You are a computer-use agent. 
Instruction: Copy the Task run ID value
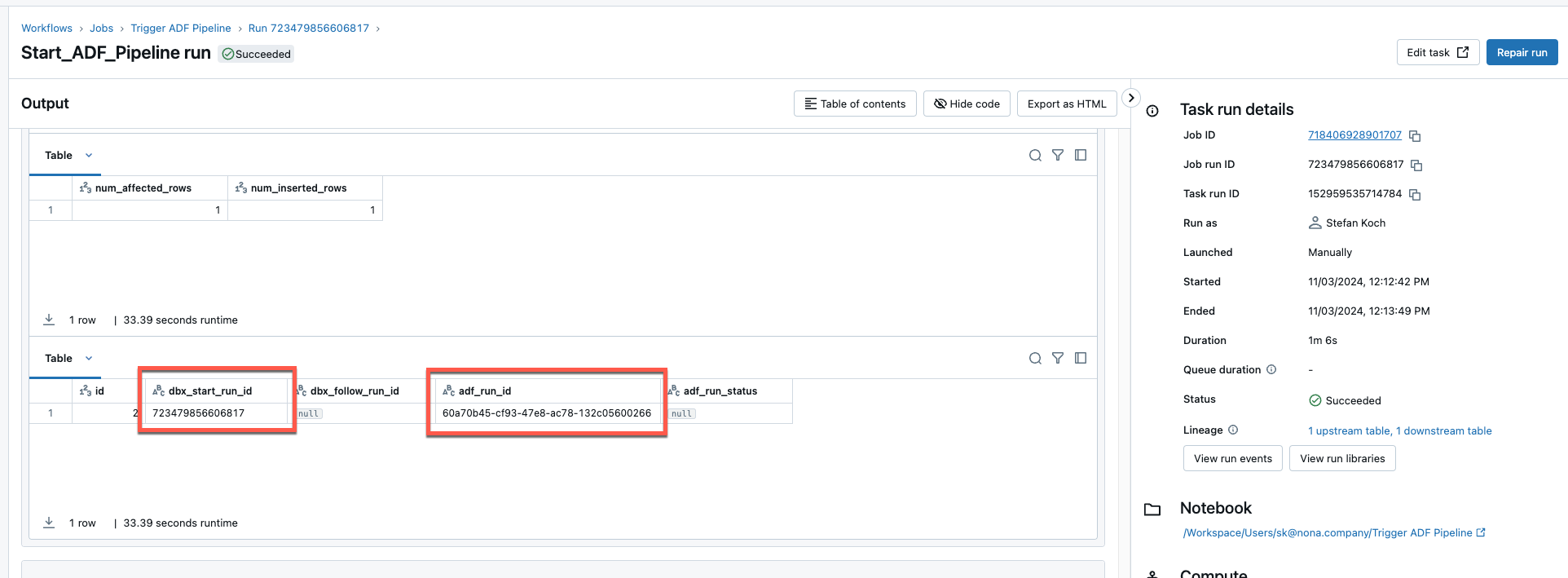(1415, 195)
